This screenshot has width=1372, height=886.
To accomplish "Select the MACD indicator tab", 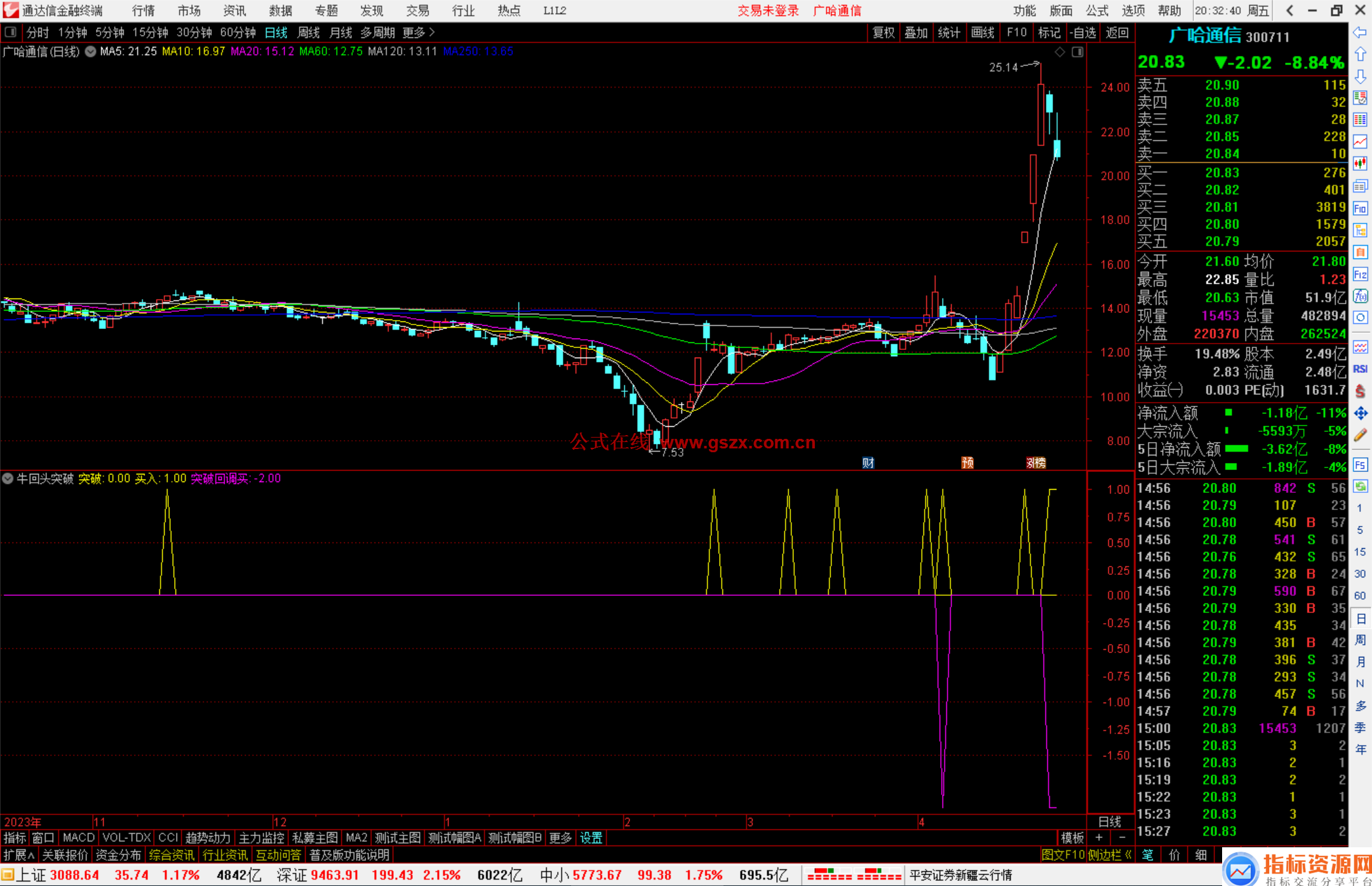I will (79, 838).
